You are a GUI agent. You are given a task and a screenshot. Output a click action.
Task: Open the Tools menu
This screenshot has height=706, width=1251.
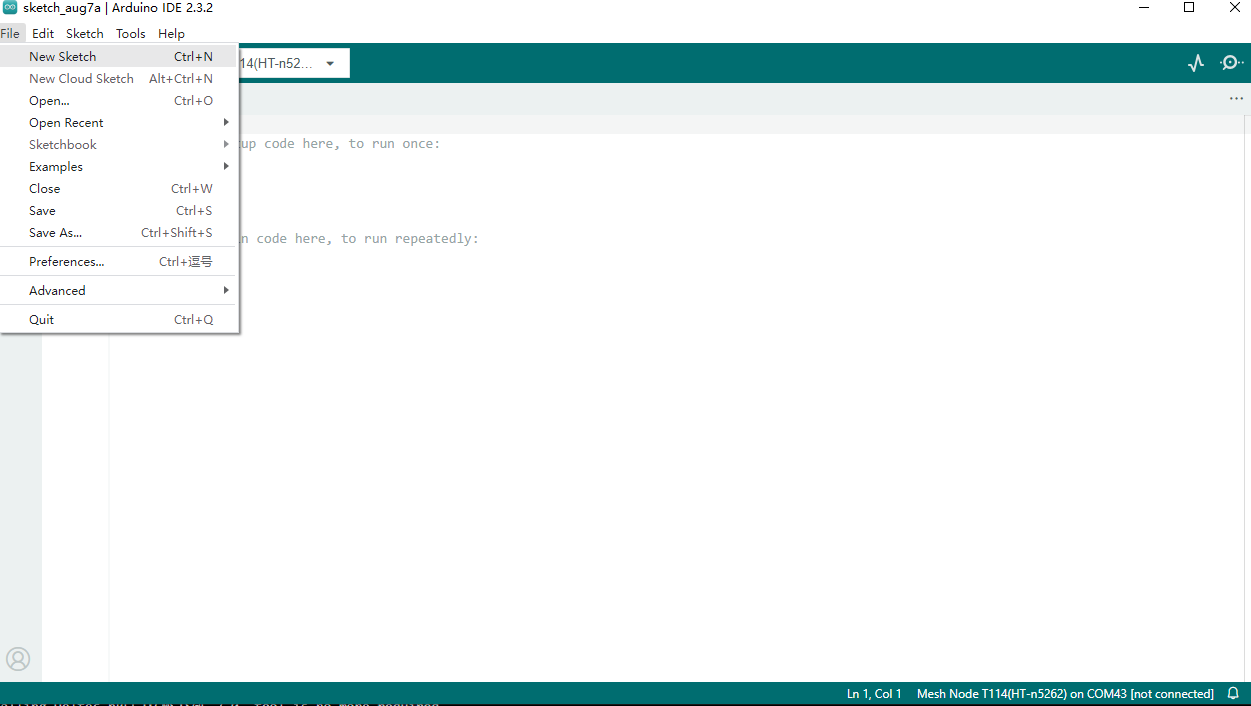pos(131,34)
